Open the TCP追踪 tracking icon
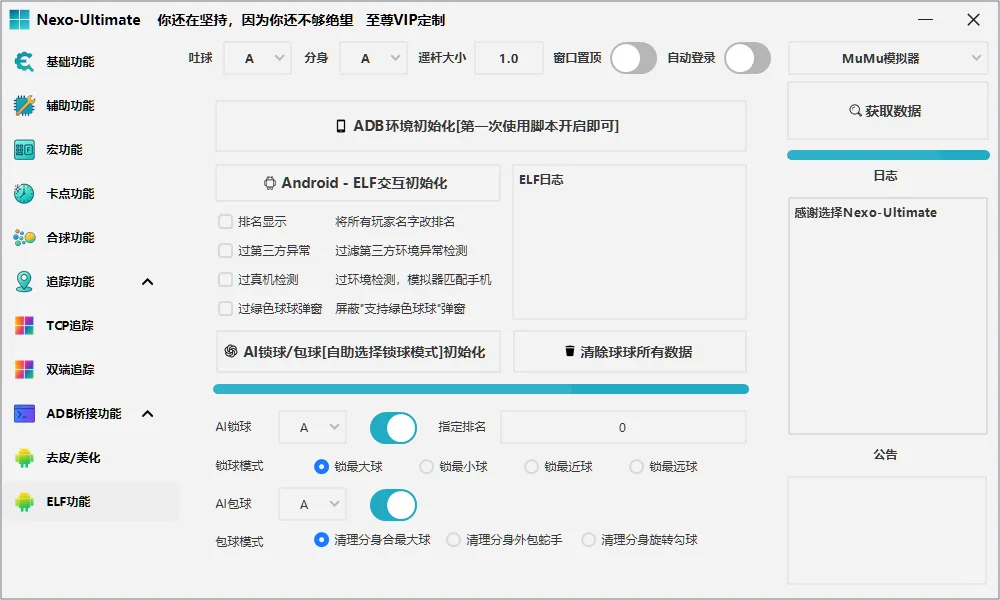Image resolution: width=1000 pixels, height=600 pixels. pyautogui.click(x=22, y=325)
